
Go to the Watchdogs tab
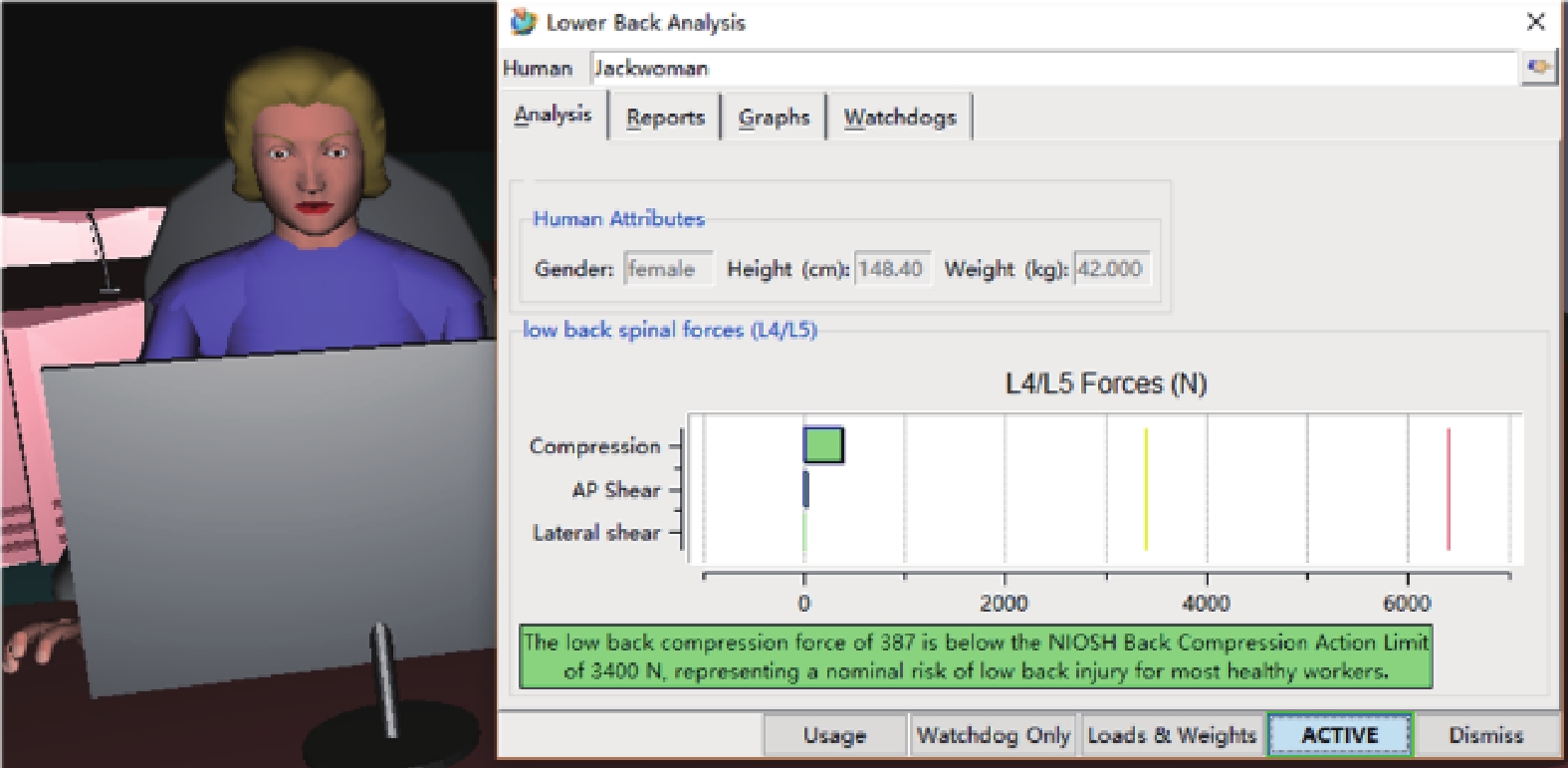[900, 118]
